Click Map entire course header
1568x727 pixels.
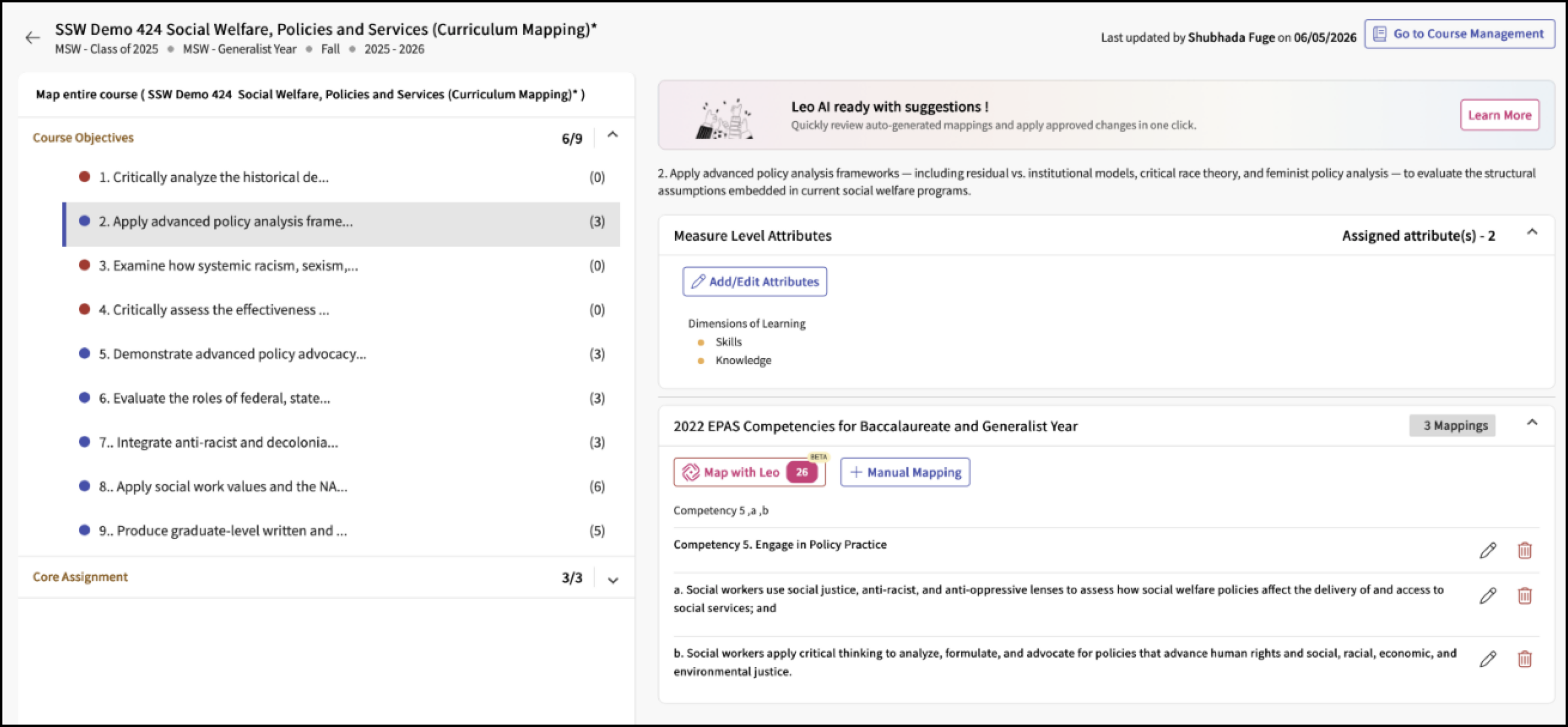click(310, 95)
